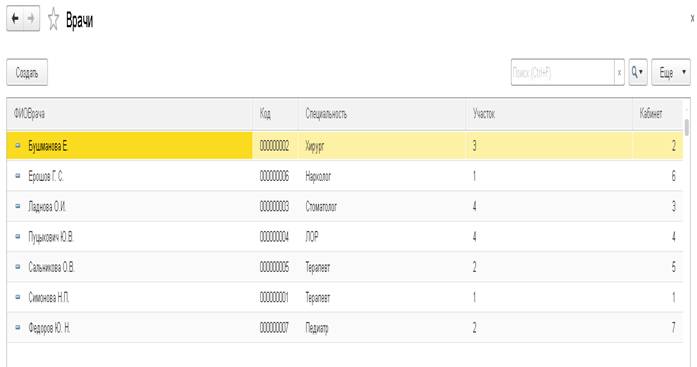This screenshot has width=697, height=367.
Task: Add Врачи to favorites with star icon
Action: (53, 20)
